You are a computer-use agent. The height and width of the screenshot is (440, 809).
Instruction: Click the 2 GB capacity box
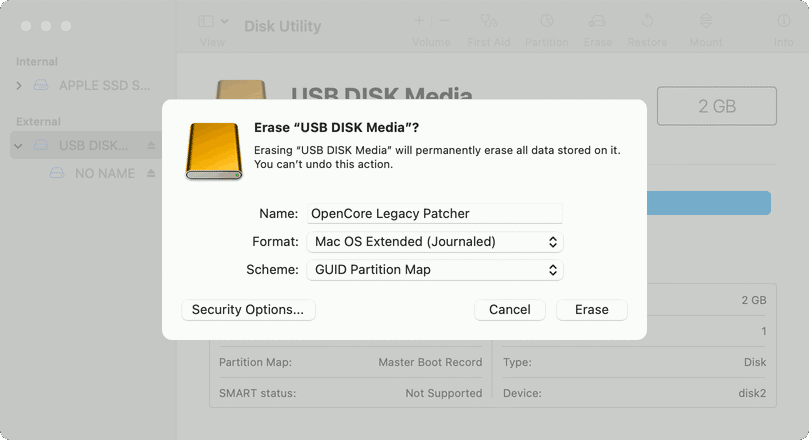[x=717, y=106]
